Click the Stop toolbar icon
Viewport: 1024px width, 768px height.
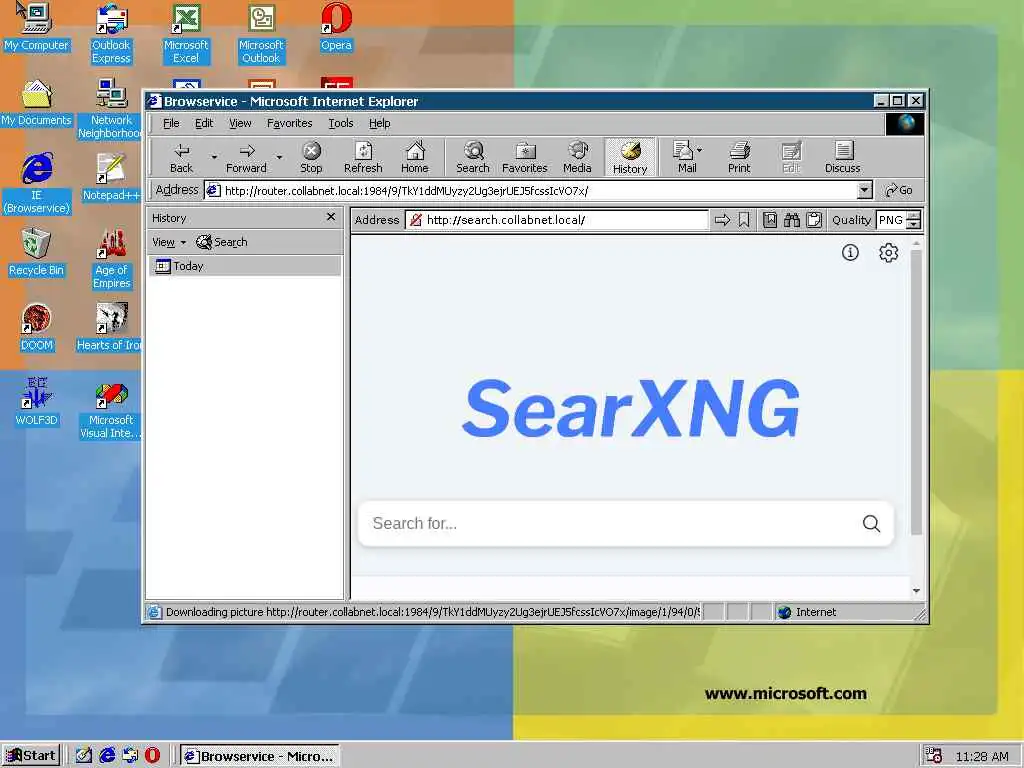click(x=312, y=157)
